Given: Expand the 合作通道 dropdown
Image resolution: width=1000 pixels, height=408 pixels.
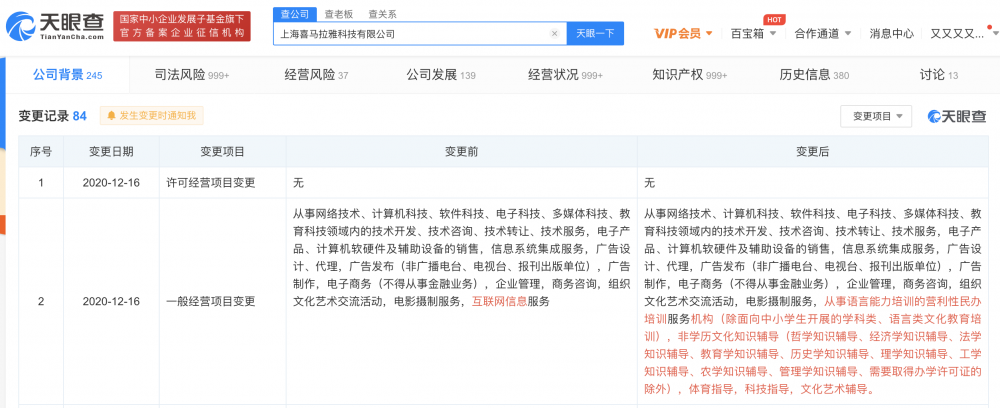Looking at the screenshot, I should point(822,34).
